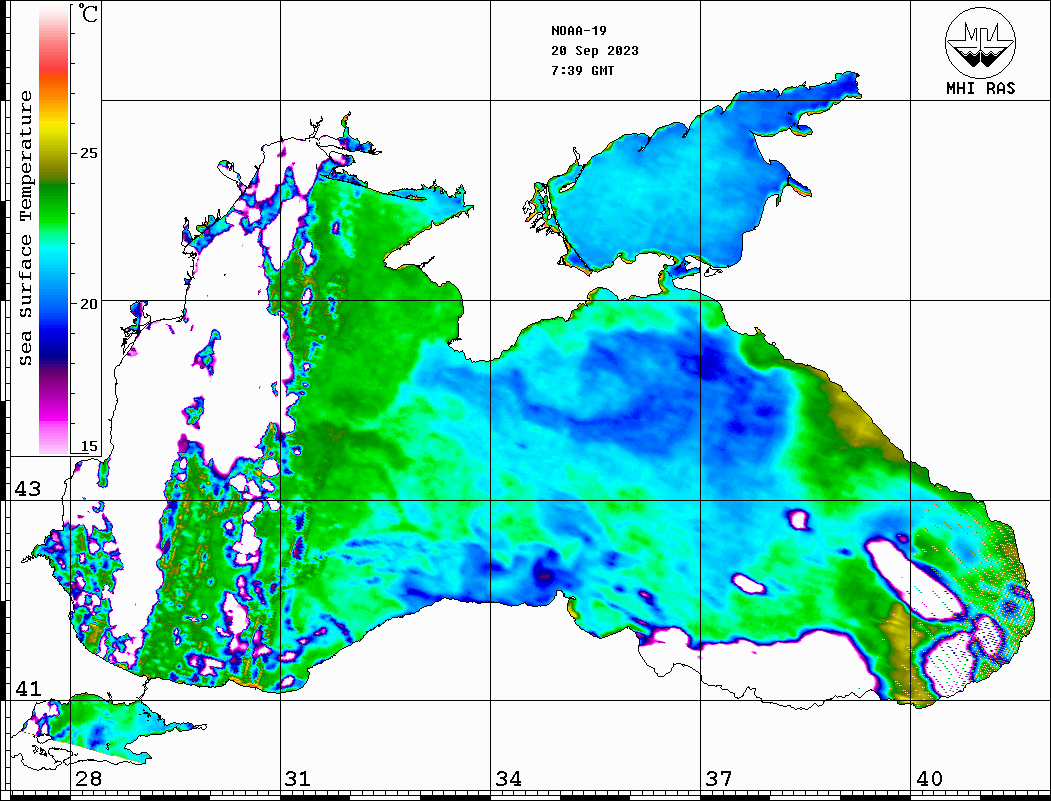Image resolution: width=1051 pixels, height=801 pixels.
Task: Click the 'Sea Surface Temperature' vertical title
Action: click(x=25, y=229)
